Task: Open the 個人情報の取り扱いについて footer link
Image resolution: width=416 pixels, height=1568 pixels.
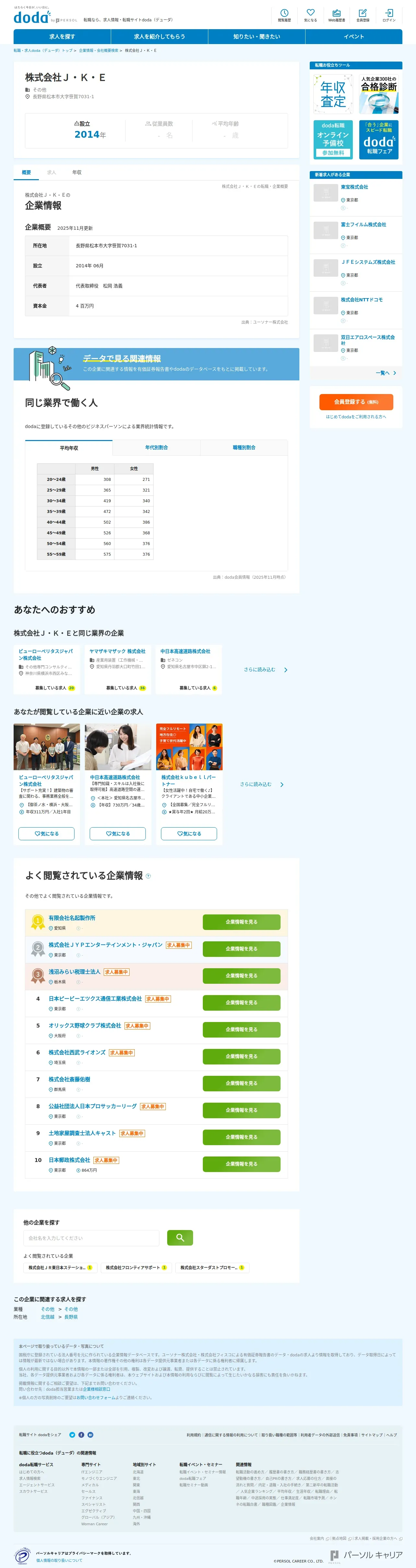Action: point(59,1560)
